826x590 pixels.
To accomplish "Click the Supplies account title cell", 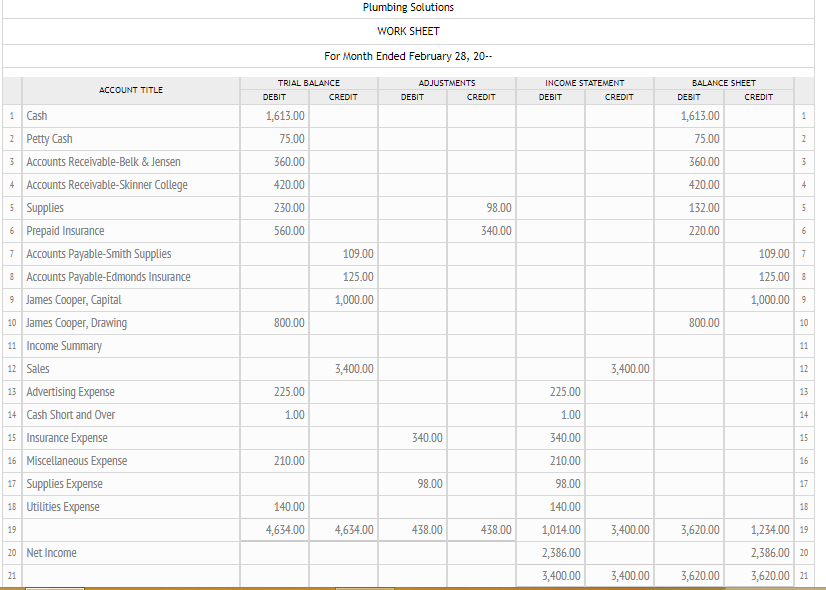I will click(x=131, y=208).
